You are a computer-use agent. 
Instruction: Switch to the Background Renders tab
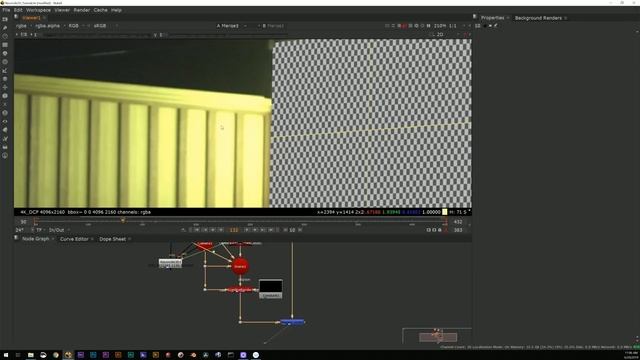coord(538,18)
